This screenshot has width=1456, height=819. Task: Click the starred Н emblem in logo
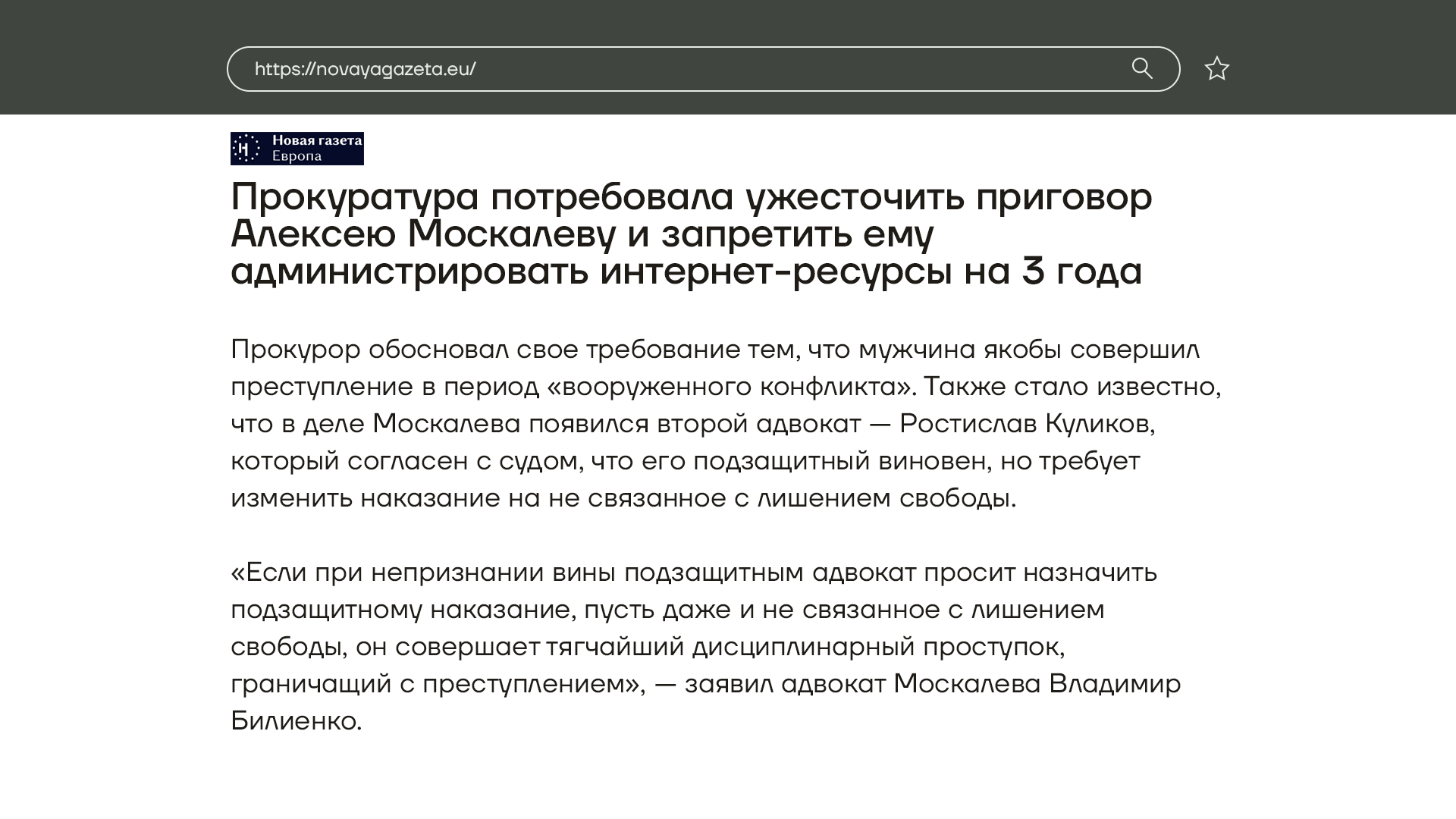click(x=244, y=149)
